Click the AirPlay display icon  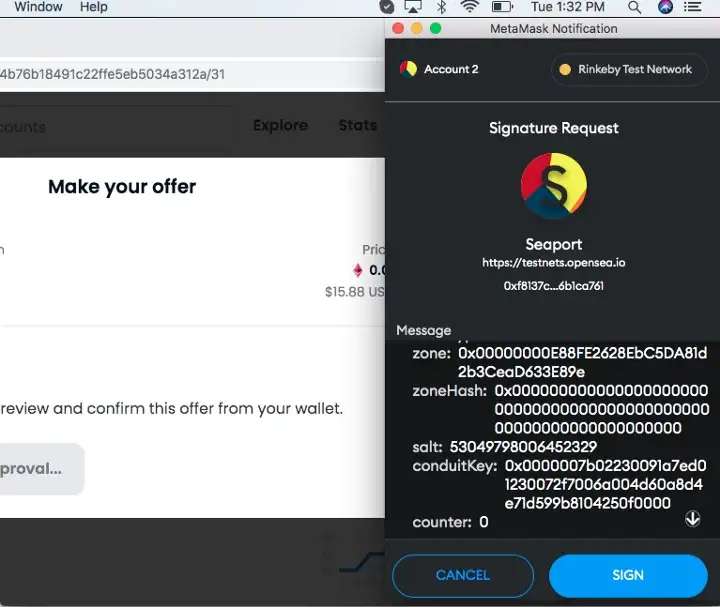(x=414, y=7)
